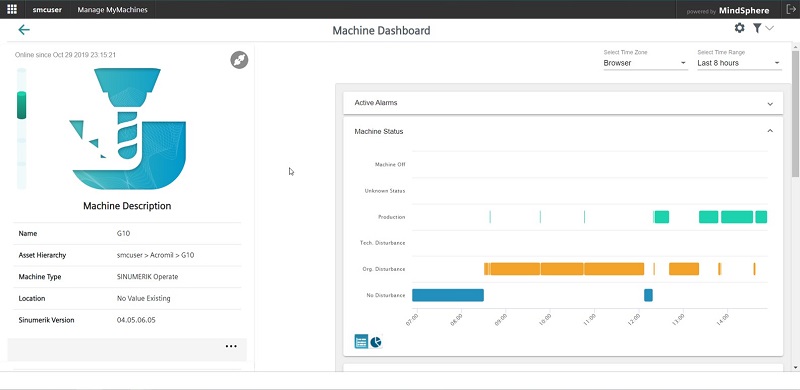Click the filter funnel icon
This screenshot has width=800, height=390.
757,28
